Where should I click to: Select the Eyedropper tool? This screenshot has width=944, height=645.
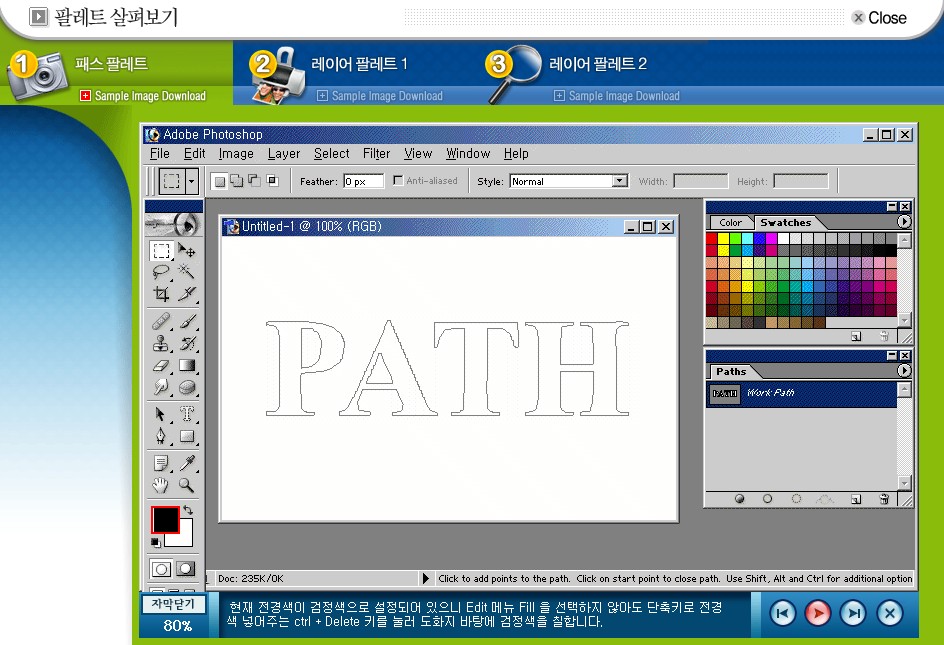[x=187, y=463]
